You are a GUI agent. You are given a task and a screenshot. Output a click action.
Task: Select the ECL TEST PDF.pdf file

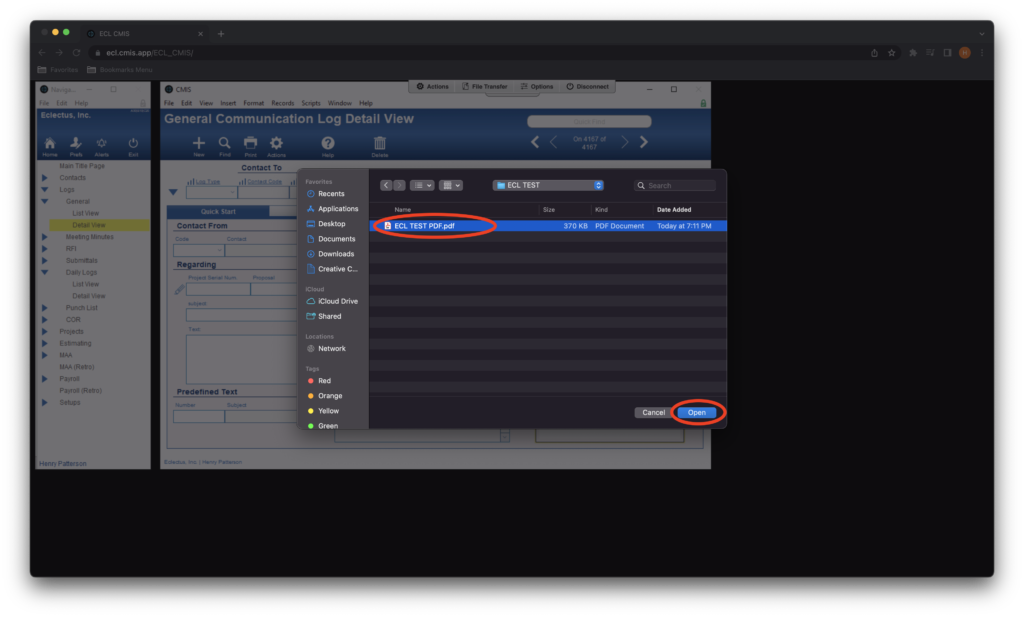click(x=424, y=226)
